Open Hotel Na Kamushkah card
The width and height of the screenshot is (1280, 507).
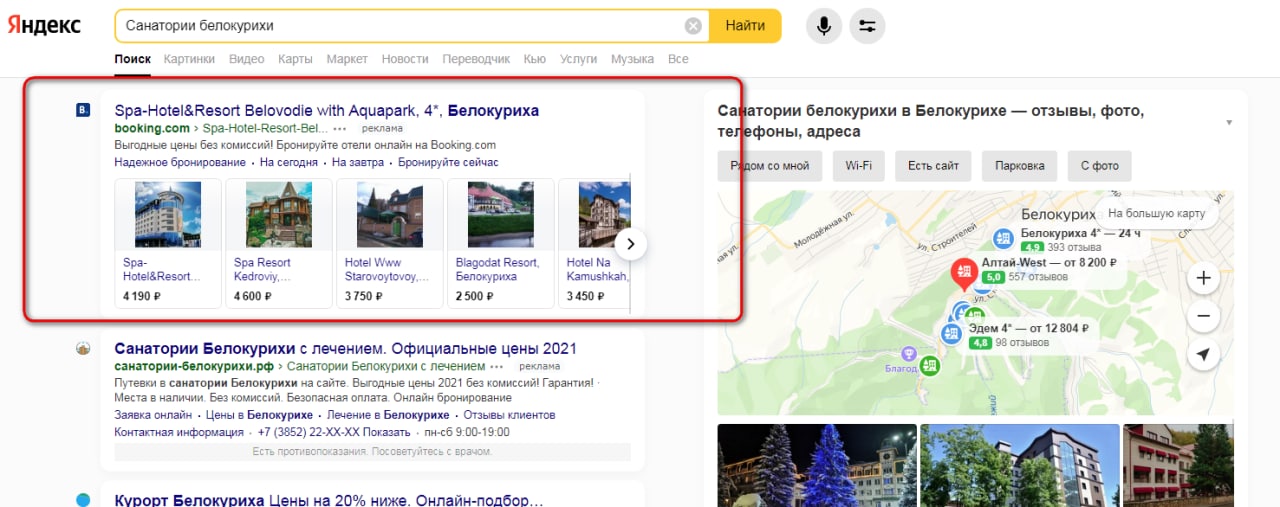tap(595, 243)
